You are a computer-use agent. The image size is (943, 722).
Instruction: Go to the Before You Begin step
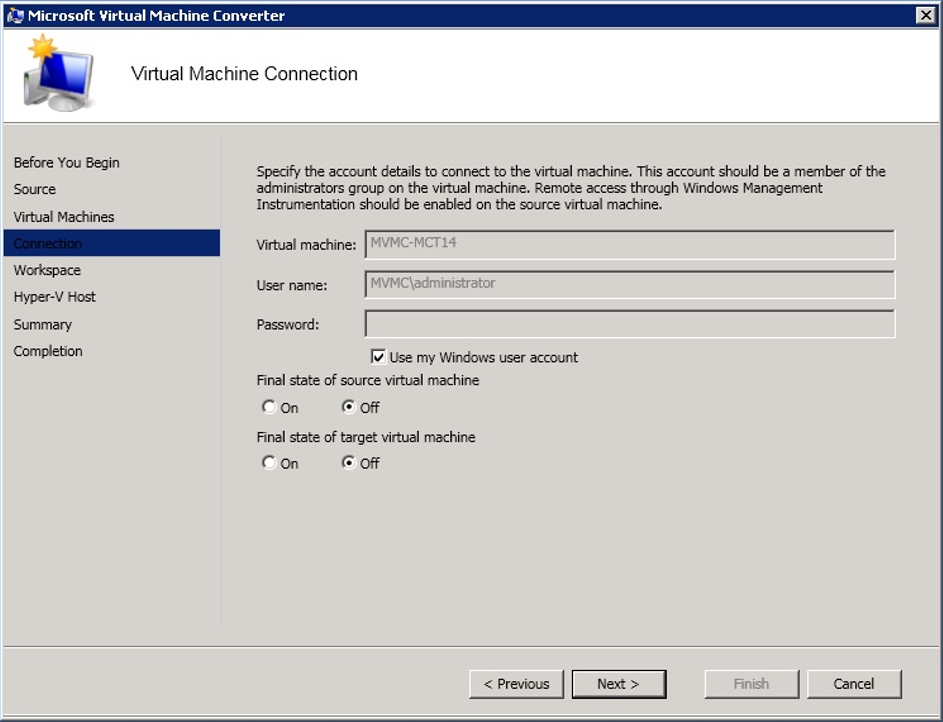pyautogui.click(x=66, y=162)
